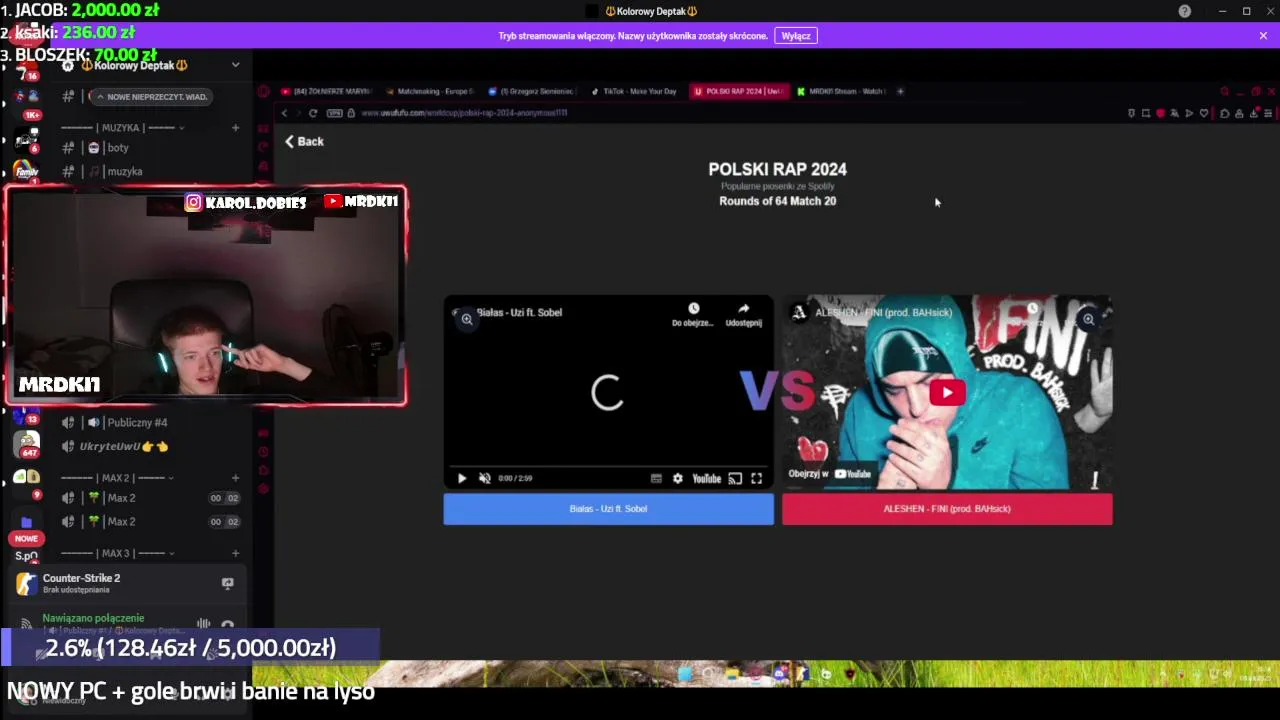Open the server with 647 badge
This screenshot has width=1280, height=720.
click(27, 443)
